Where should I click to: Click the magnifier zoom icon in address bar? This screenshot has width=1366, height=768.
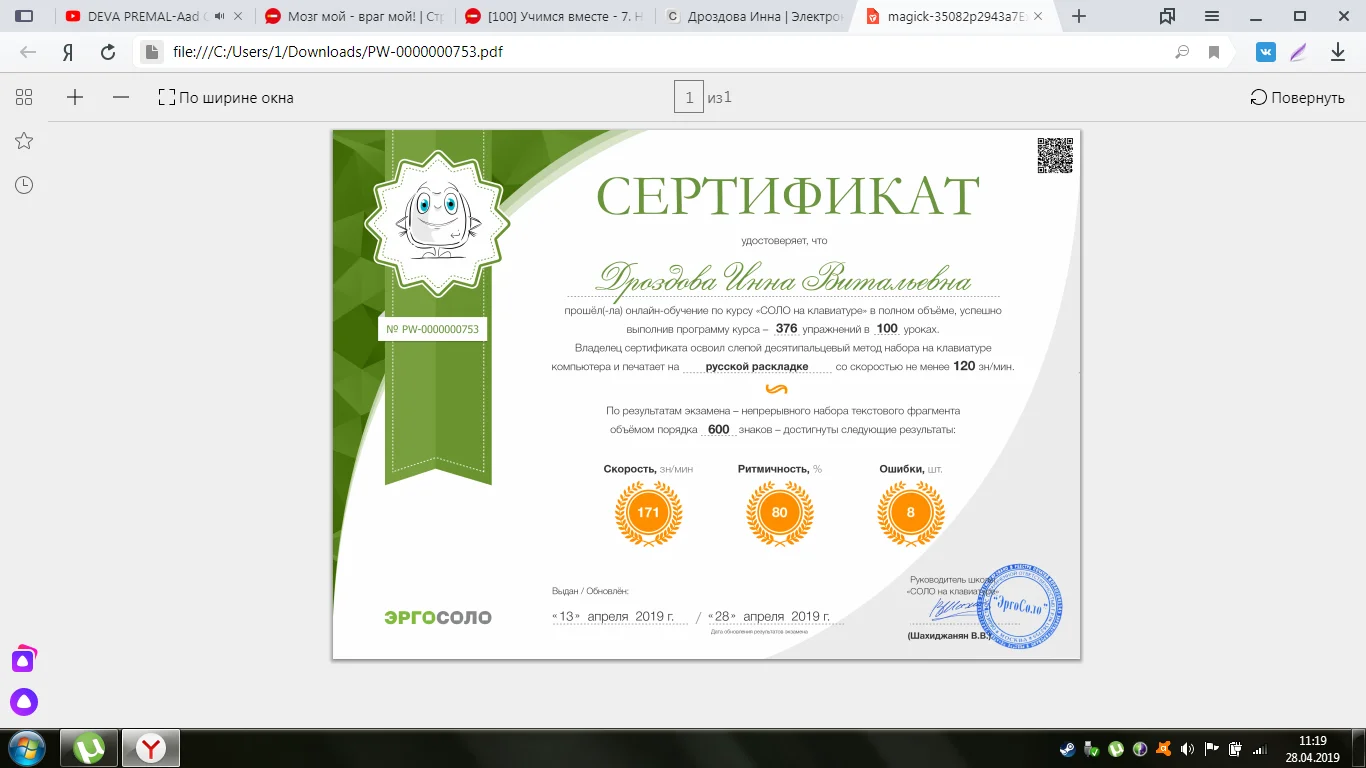click(1182, 52)
